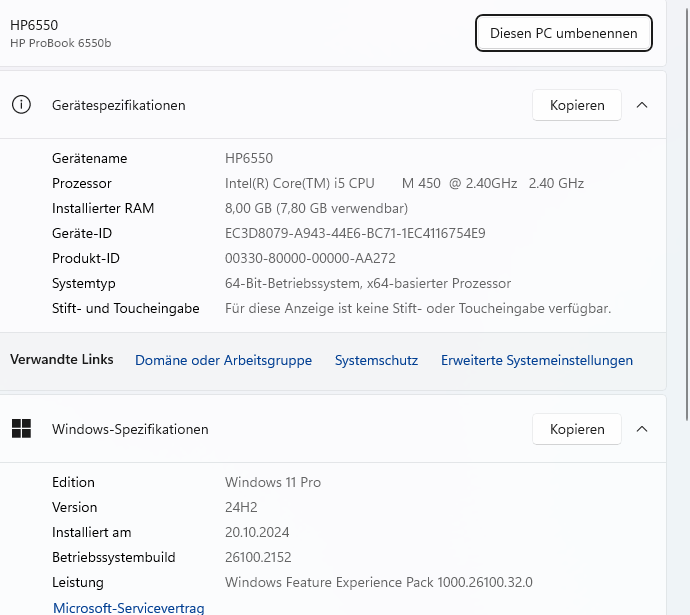Select the Produkt-ID value 00330-80000-00000-AA272
Image resolution: width=690 pixels, height=615 pixels.
pos(310,258)
